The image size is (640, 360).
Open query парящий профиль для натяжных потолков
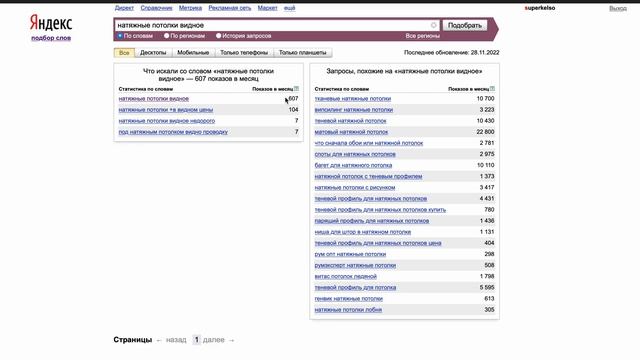pos(371,221)
